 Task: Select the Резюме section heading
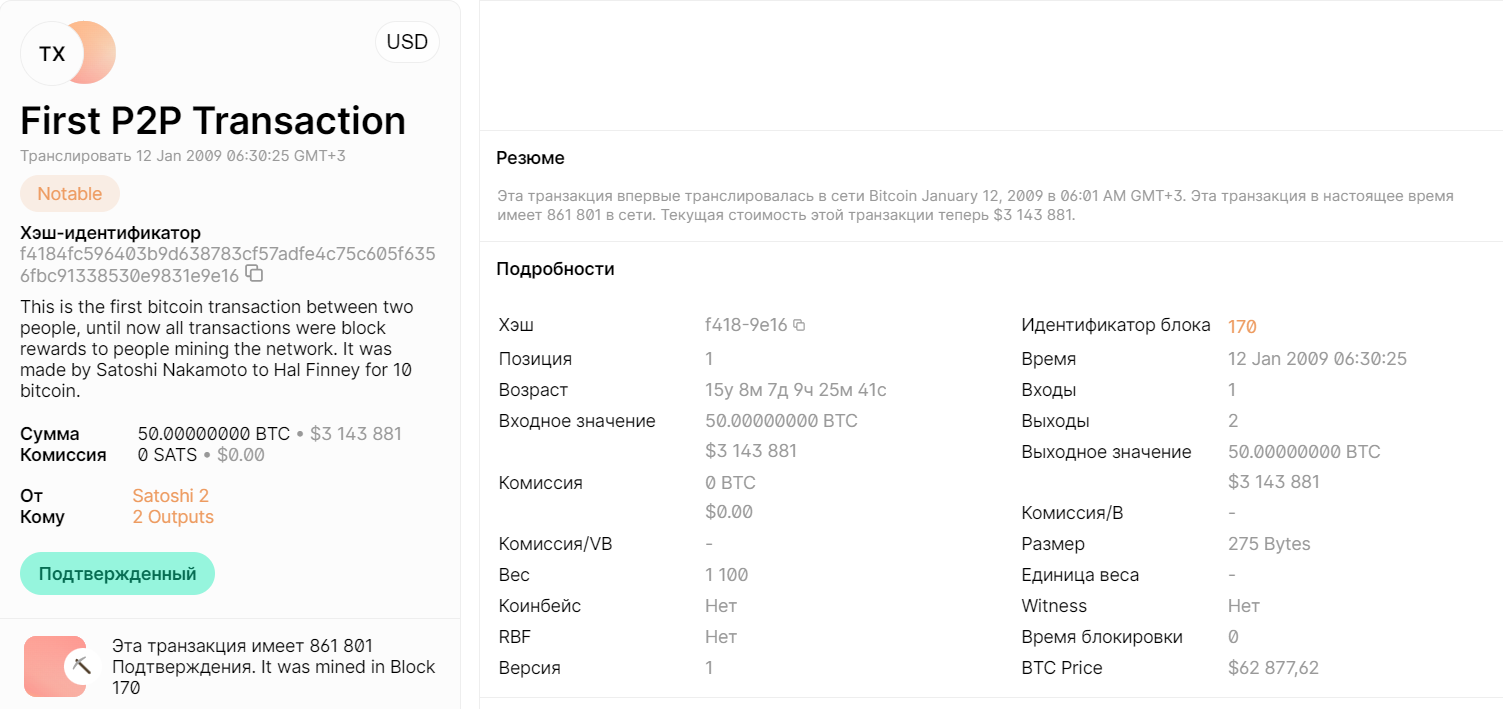click(531, 158)
